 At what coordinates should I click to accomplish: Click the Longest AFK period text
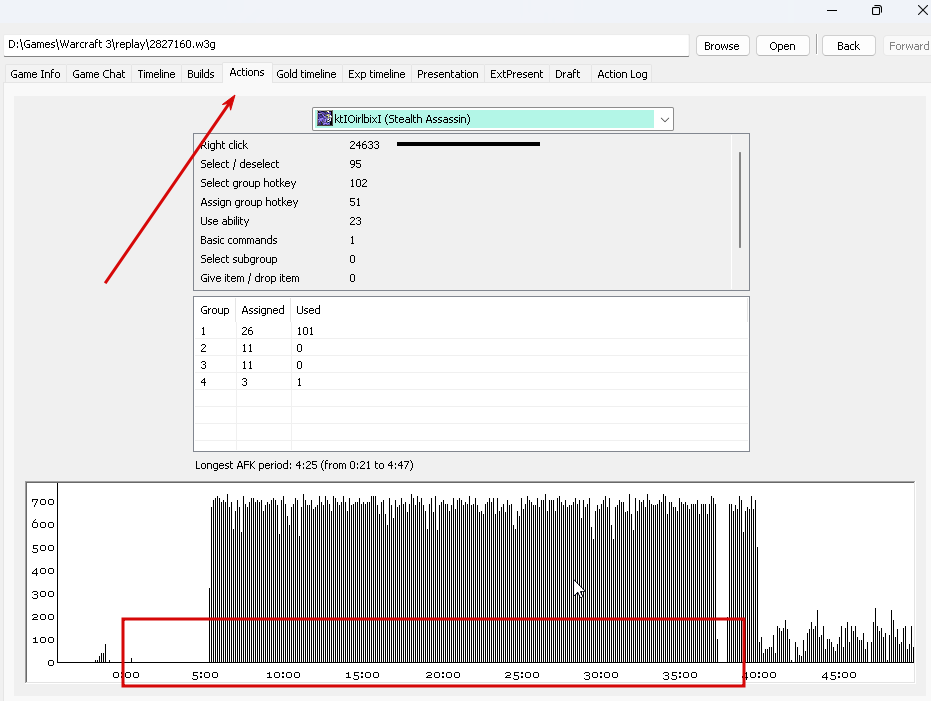(x=304, y=465)
